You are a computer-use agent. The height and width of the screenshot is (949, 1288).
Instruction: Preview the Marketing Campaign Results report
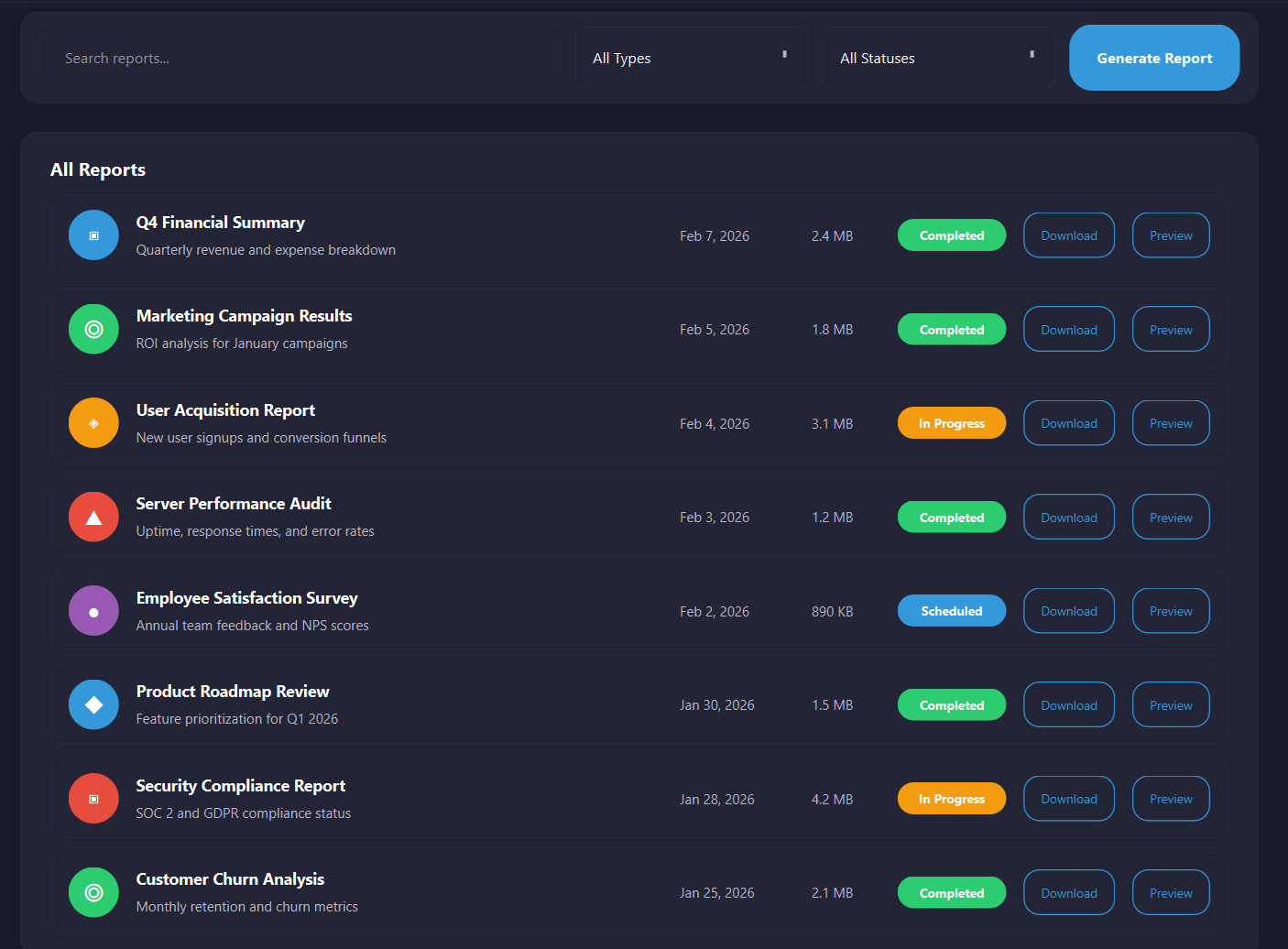pos(1171,329)
